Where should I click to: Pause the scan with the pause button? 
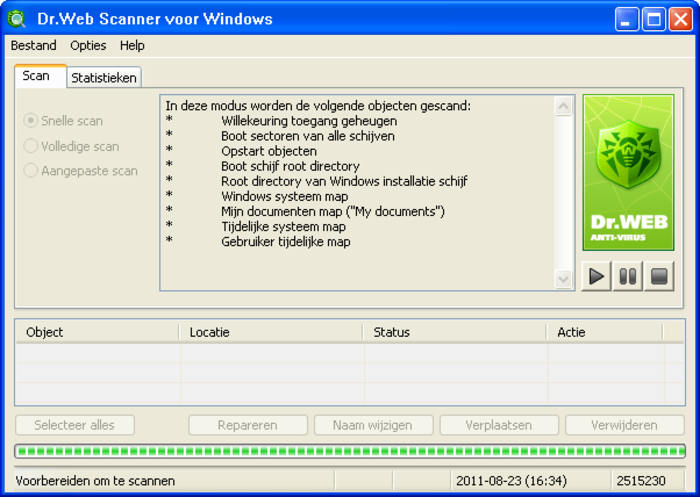(628, 276)
